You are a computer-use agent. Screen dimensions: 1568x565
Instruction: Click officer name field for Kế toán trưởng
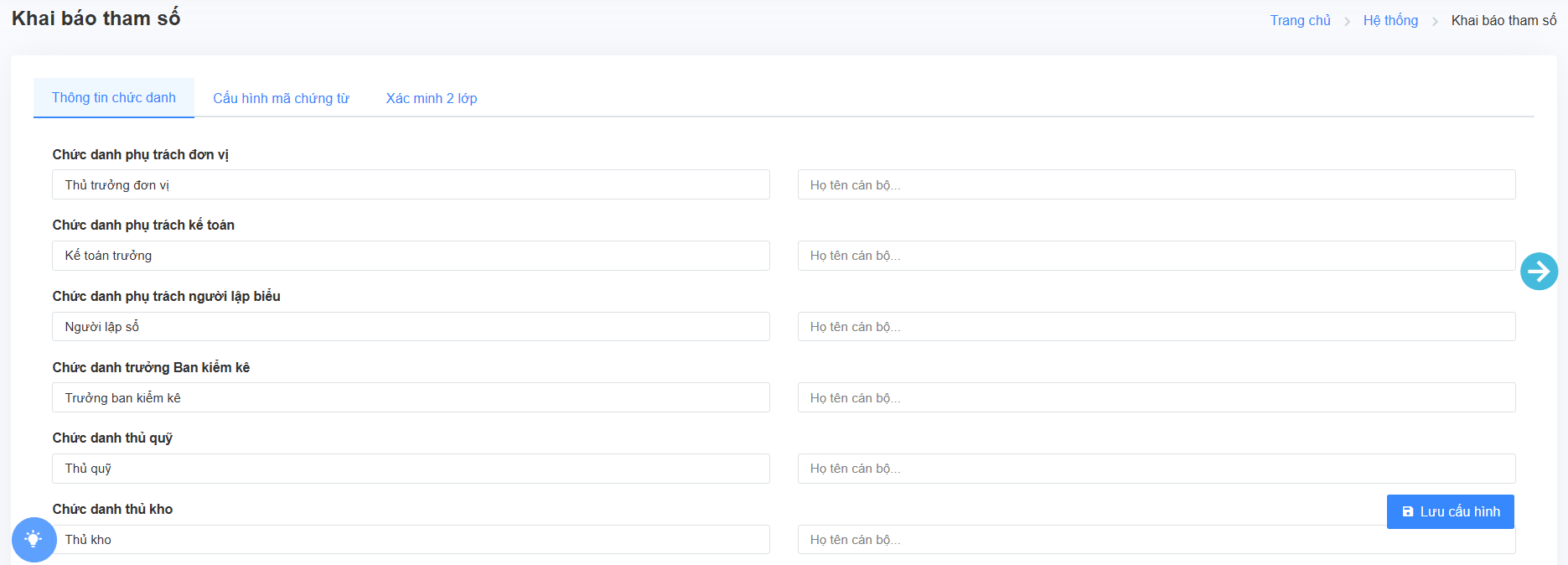coord(1156,256)
